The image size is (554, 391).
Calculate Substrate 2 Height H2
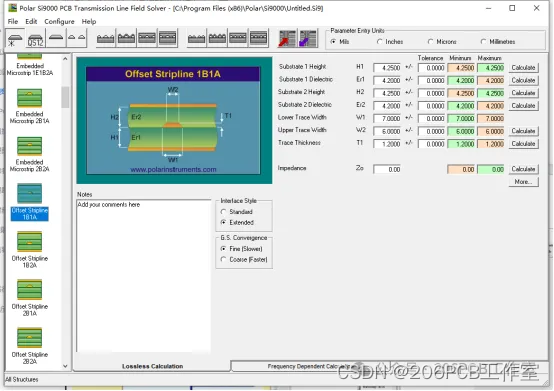(x=523, y=93)
